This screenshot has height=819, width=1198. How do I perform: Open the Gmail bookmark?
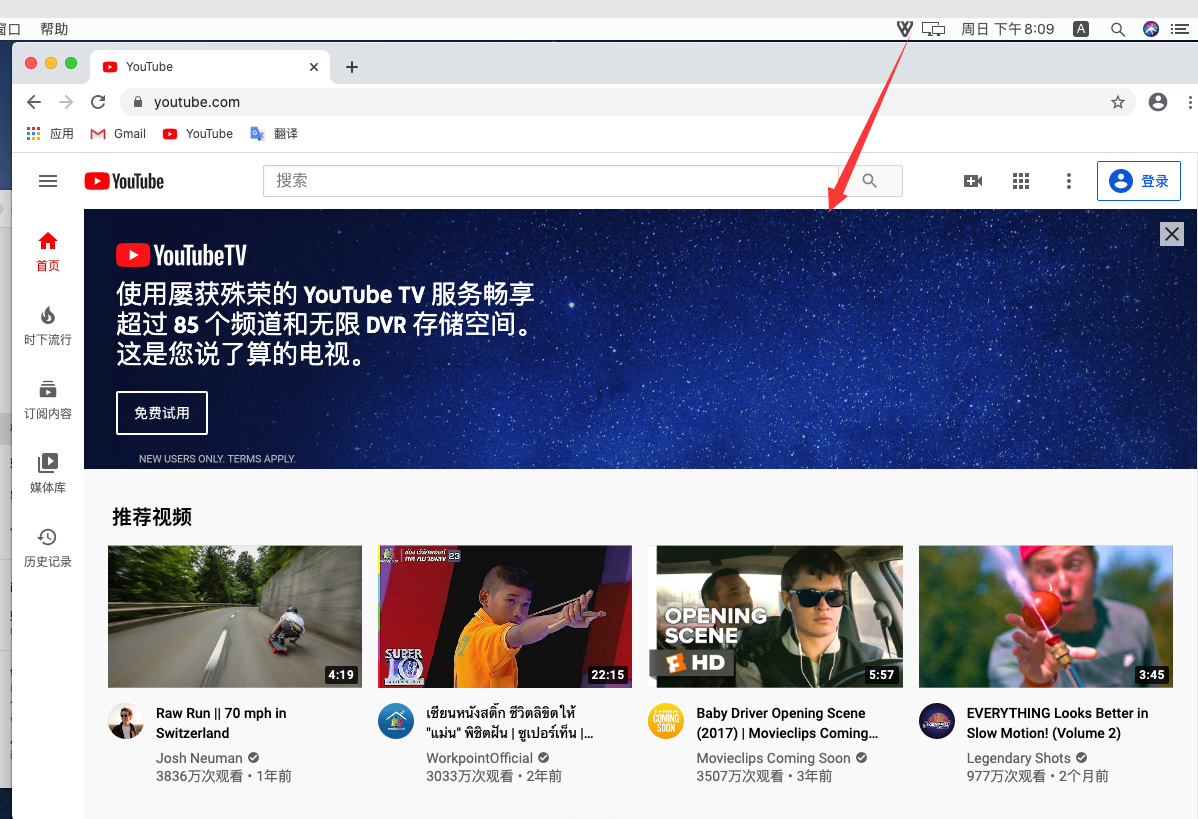(118, 134)
